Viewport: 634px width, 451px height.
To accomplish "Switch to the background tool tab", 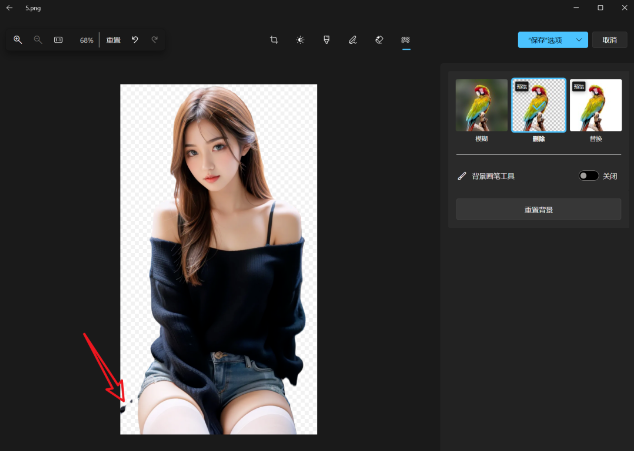I will 405,40.
